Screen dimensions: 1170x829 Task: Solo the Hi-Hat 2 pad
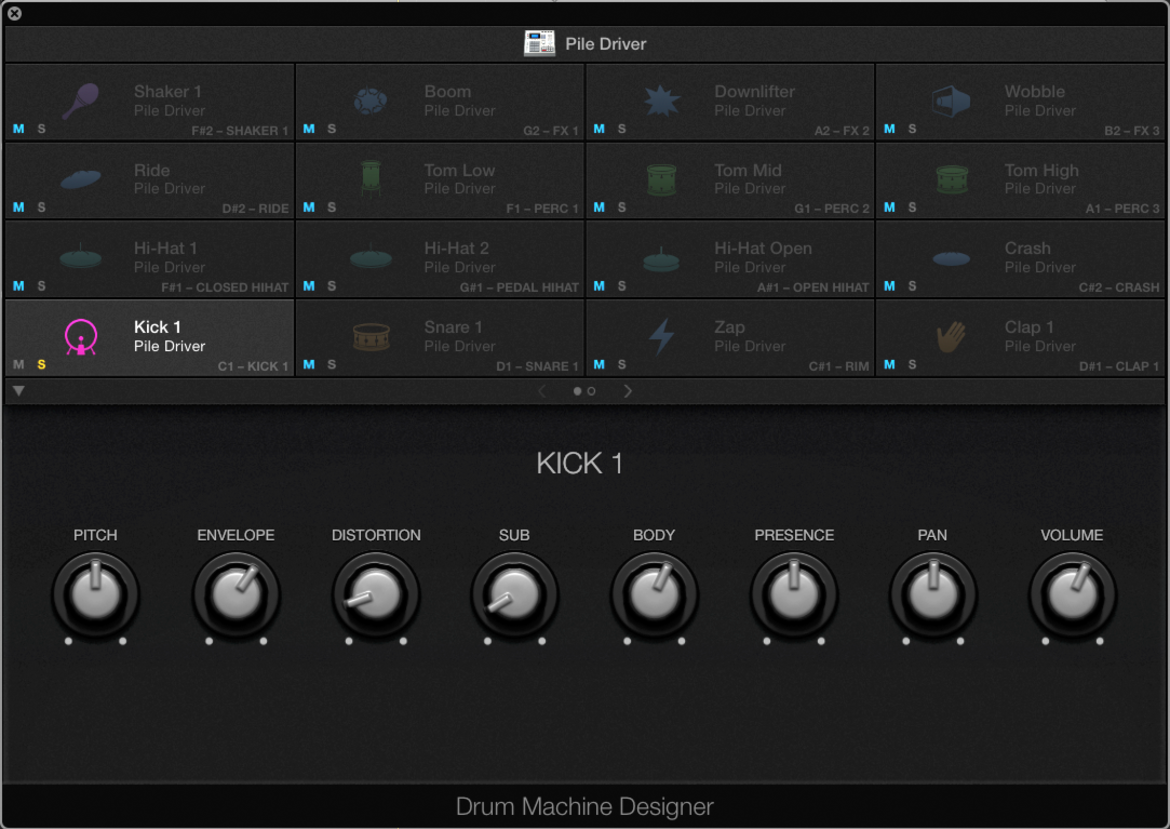[331, 287]
